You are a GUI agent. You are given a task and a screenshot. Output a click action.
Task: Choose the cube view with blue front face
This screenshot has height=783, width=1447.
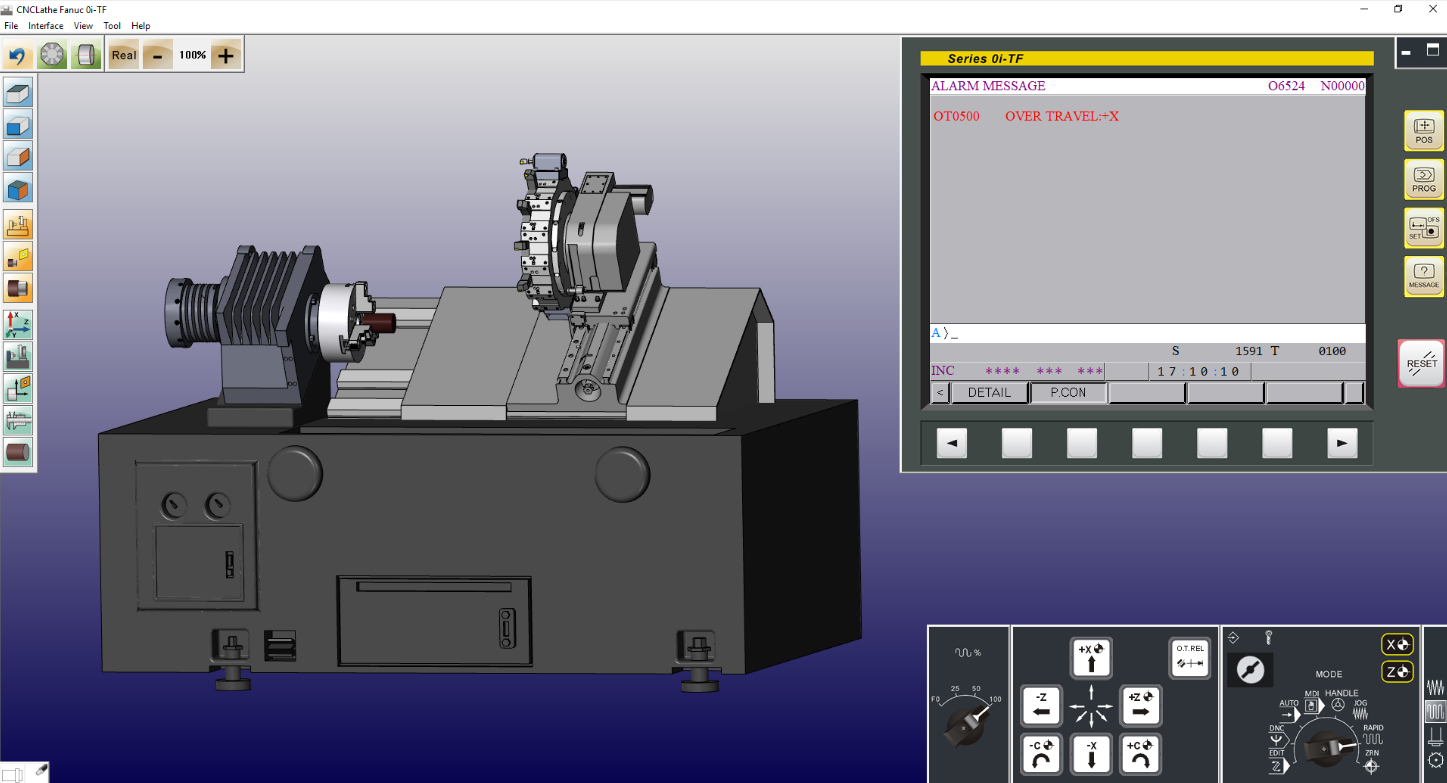[19, 125]
